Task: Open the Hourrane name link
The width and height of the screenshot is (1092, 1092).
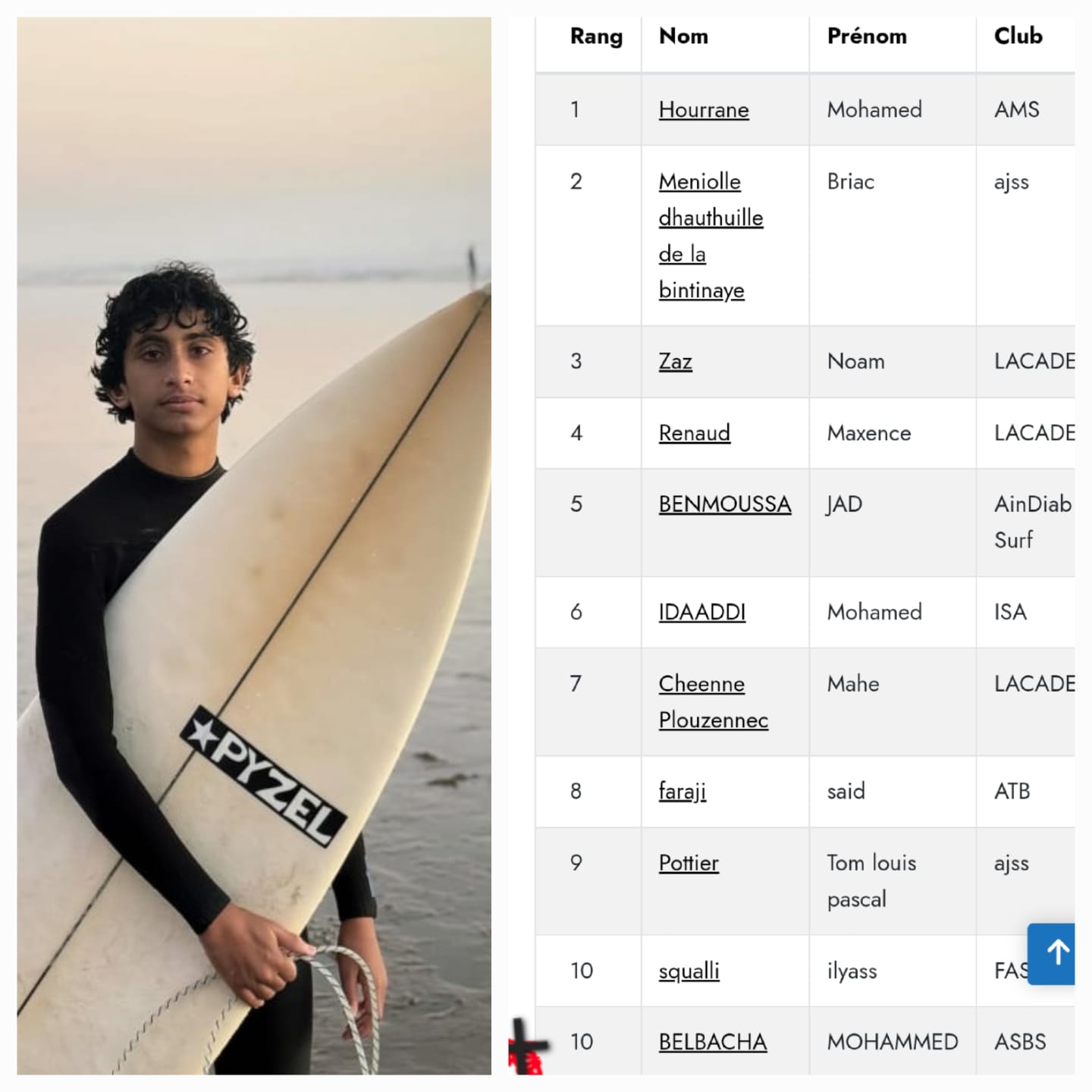Action: click(x=703, y=110)
